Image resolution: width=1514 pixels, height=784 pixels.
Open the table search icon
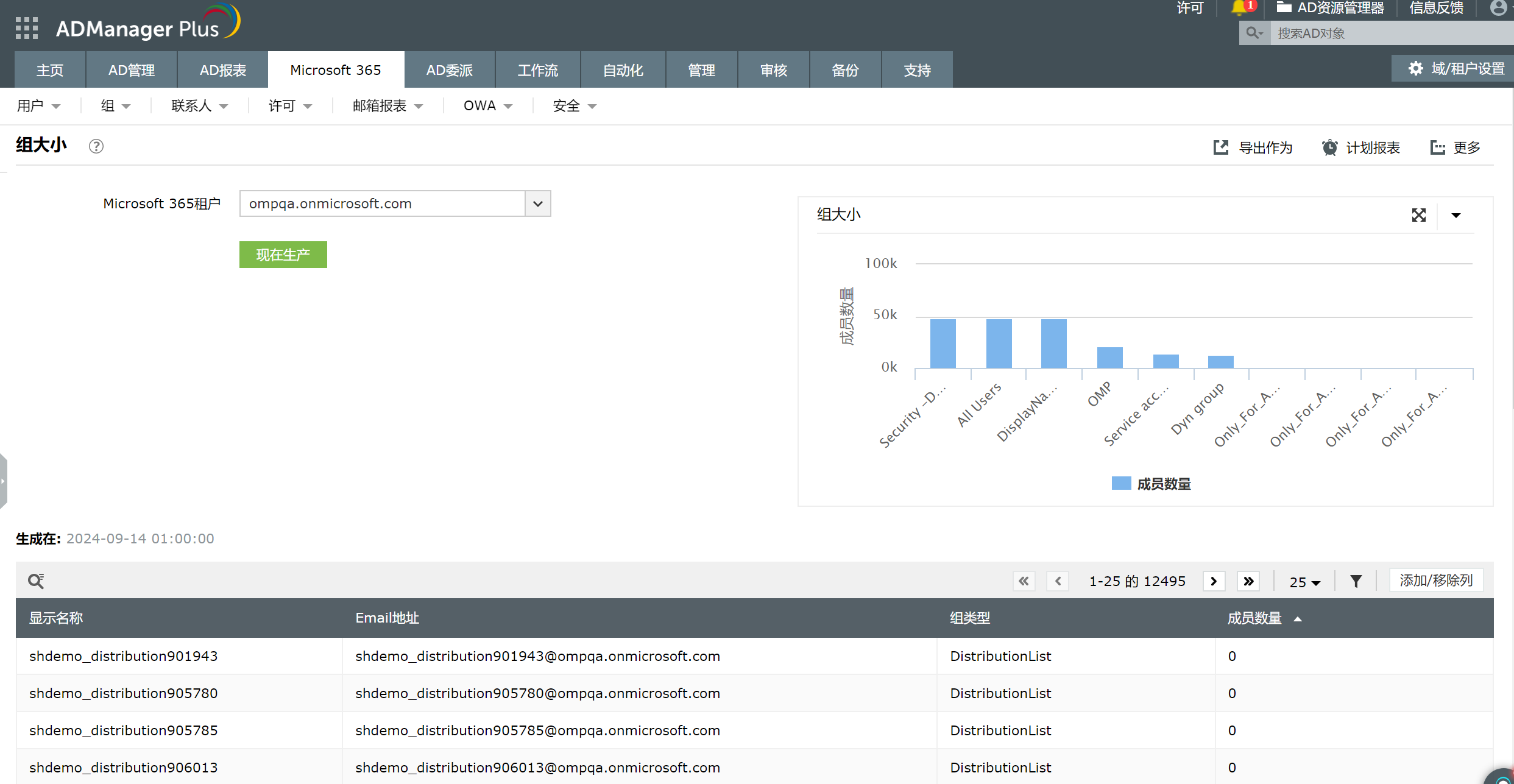[36, 581]
